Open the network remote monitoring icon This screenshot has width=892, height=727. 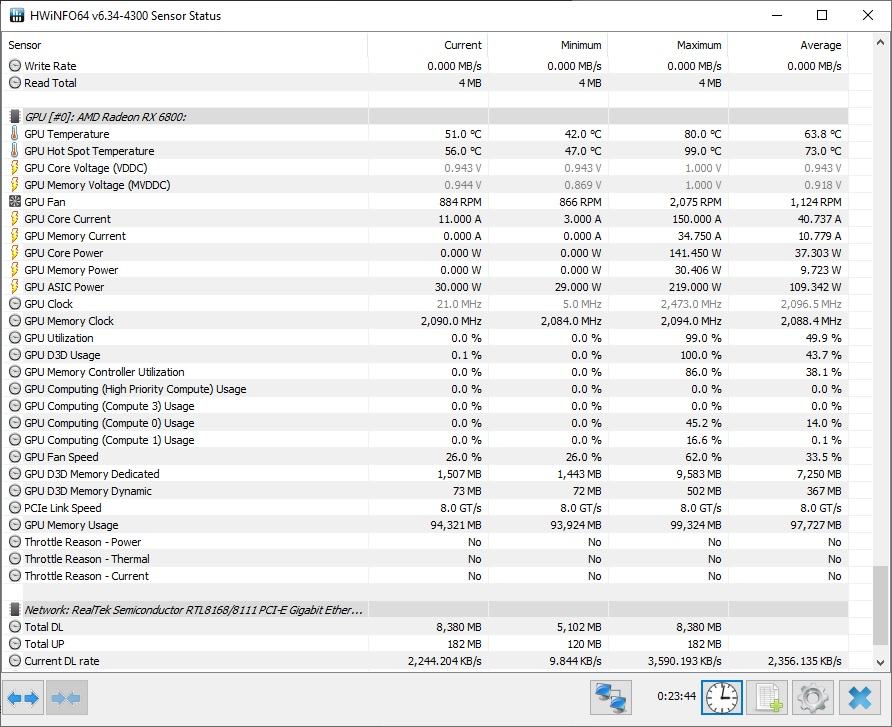610,697
